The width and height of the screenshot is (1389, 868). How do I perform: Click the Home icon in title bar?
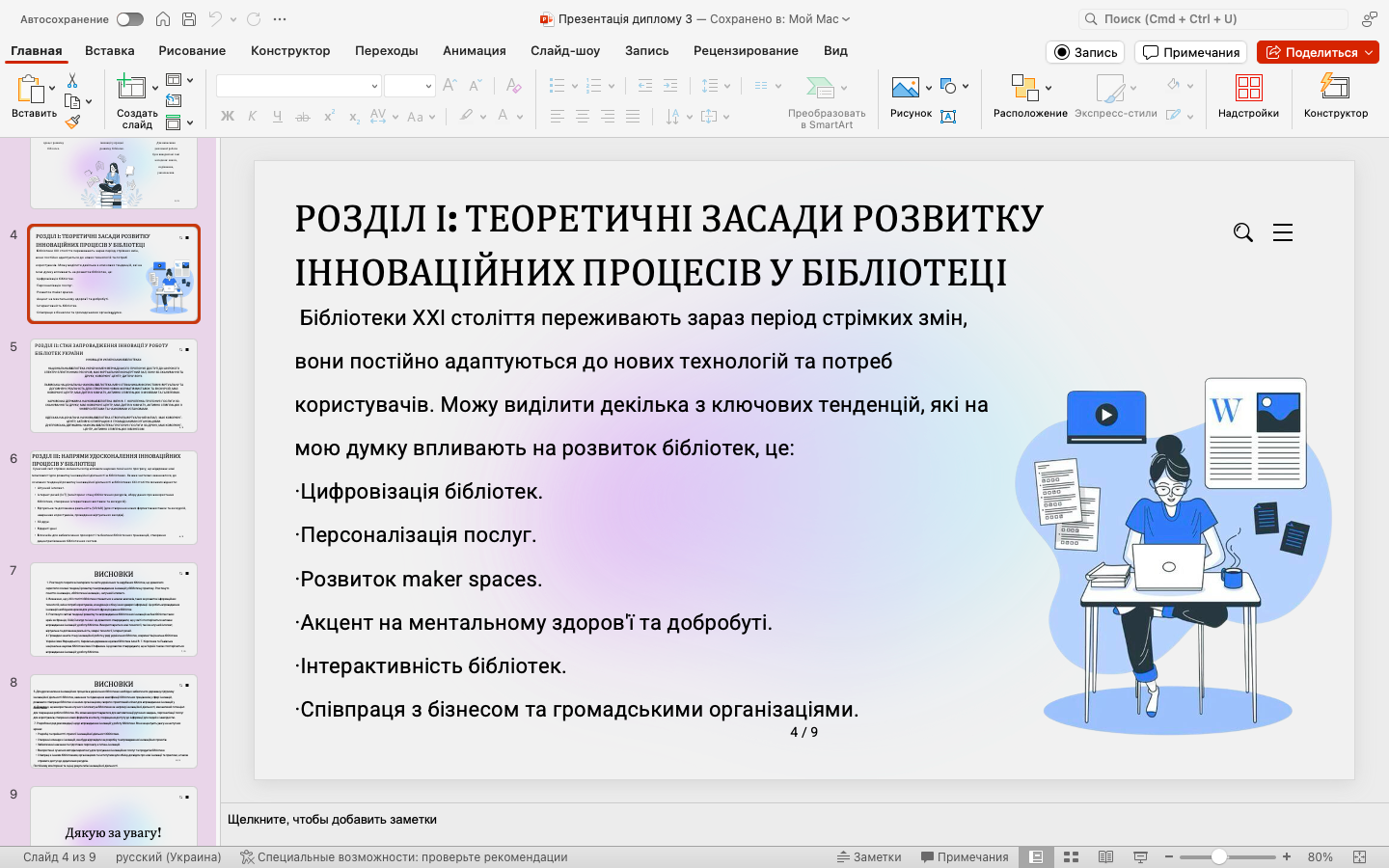click(163, 19)
